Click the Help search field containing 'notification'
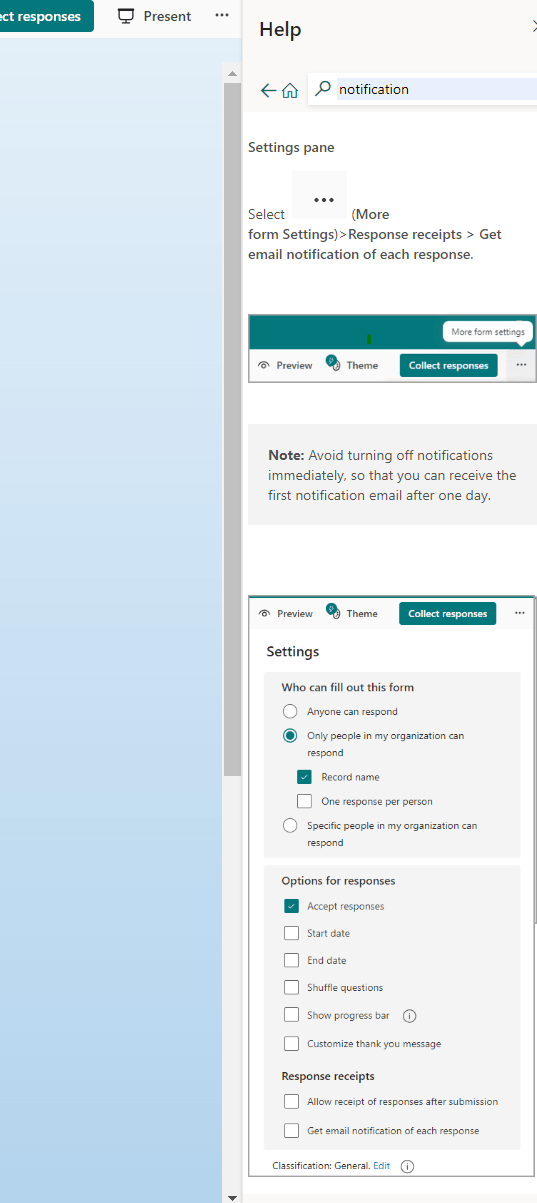Viewport: 537px width, 1203px height. click(435, 89)
